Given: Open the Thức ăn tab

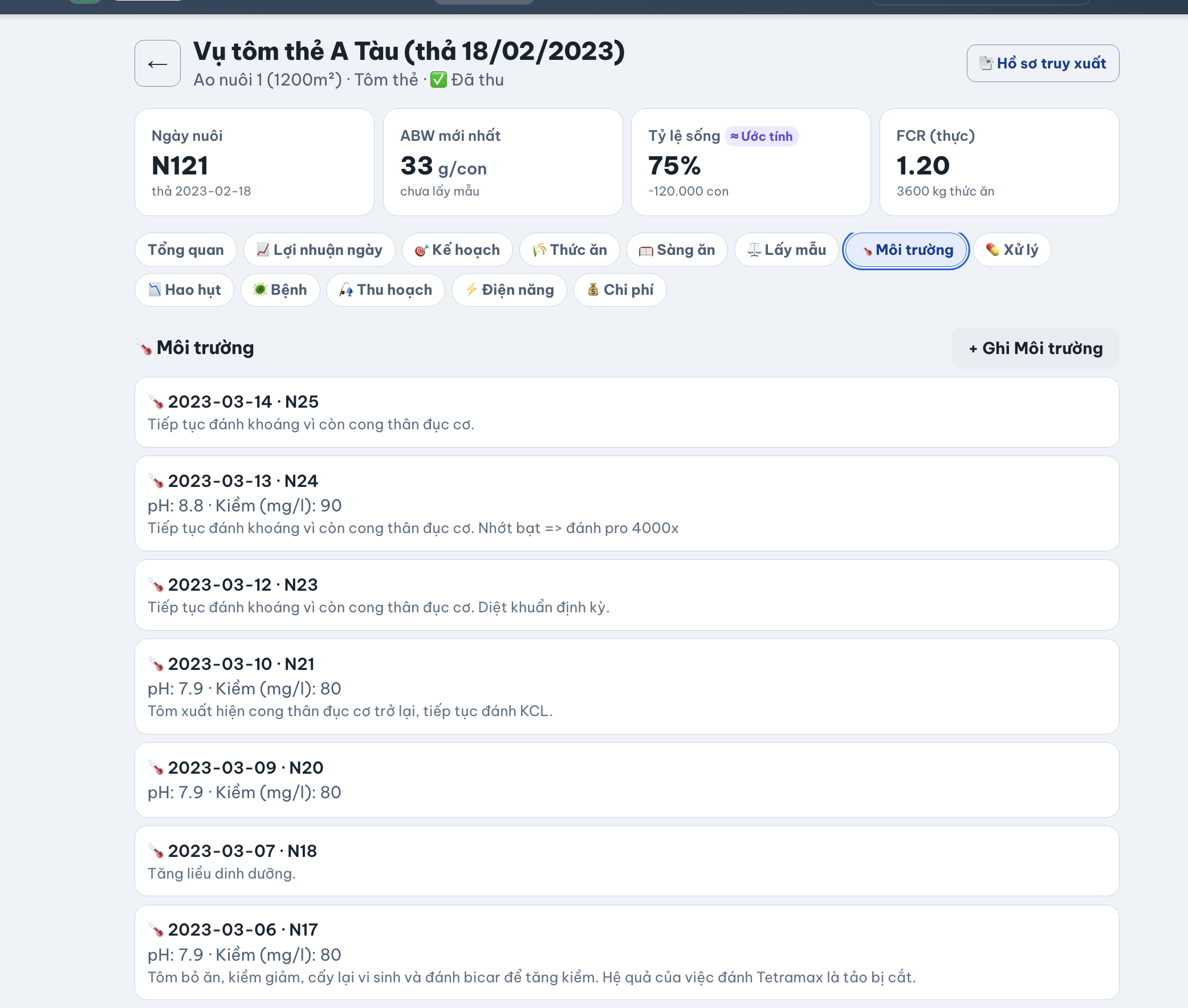Looking at the screenshot, I should click(569, 250).
